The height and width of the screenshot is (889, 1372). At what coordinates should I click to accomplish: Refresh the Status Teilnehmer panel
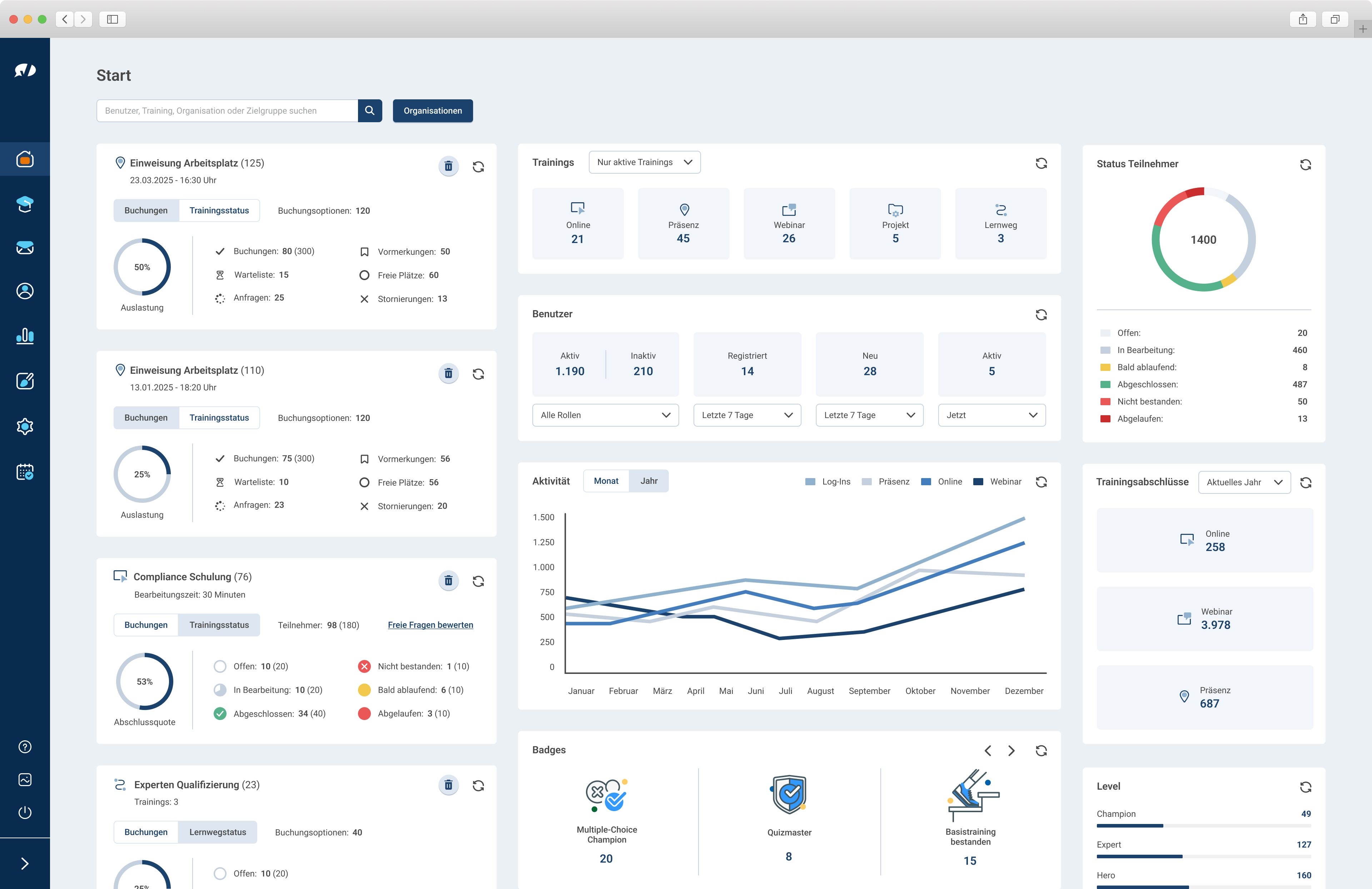(x=1305, y=165)
